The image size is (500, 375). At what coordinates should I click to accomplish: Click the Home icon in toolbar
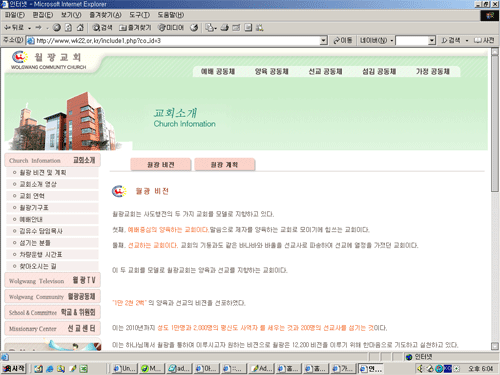click(x=80, y=28)
